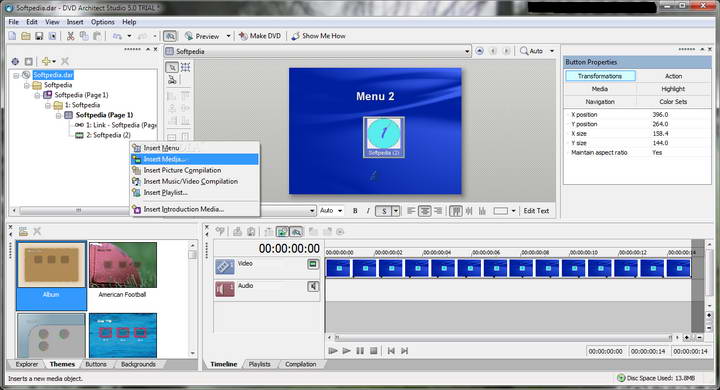Click the project tree horizontal scrollbar
Image resolution: width=720 pixels, height=390 pixels.
(78, 210)
